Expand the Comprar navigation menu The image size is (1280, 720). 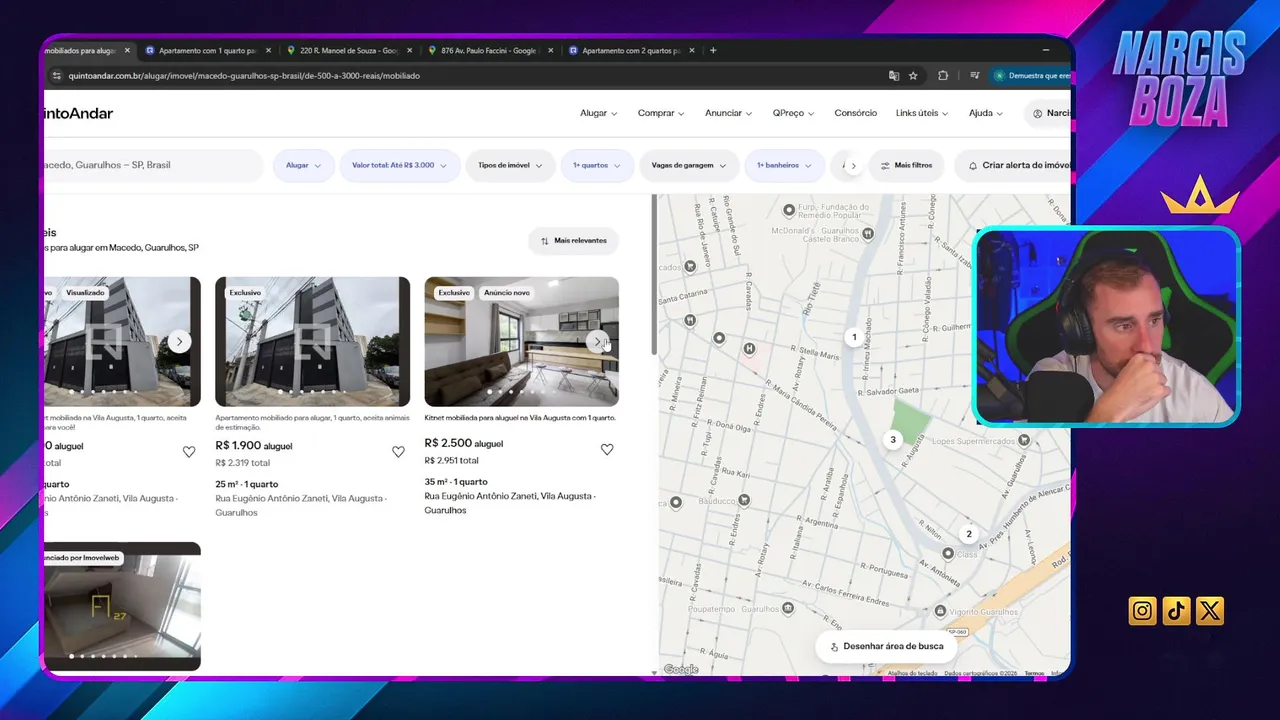[x=661, y=113]
